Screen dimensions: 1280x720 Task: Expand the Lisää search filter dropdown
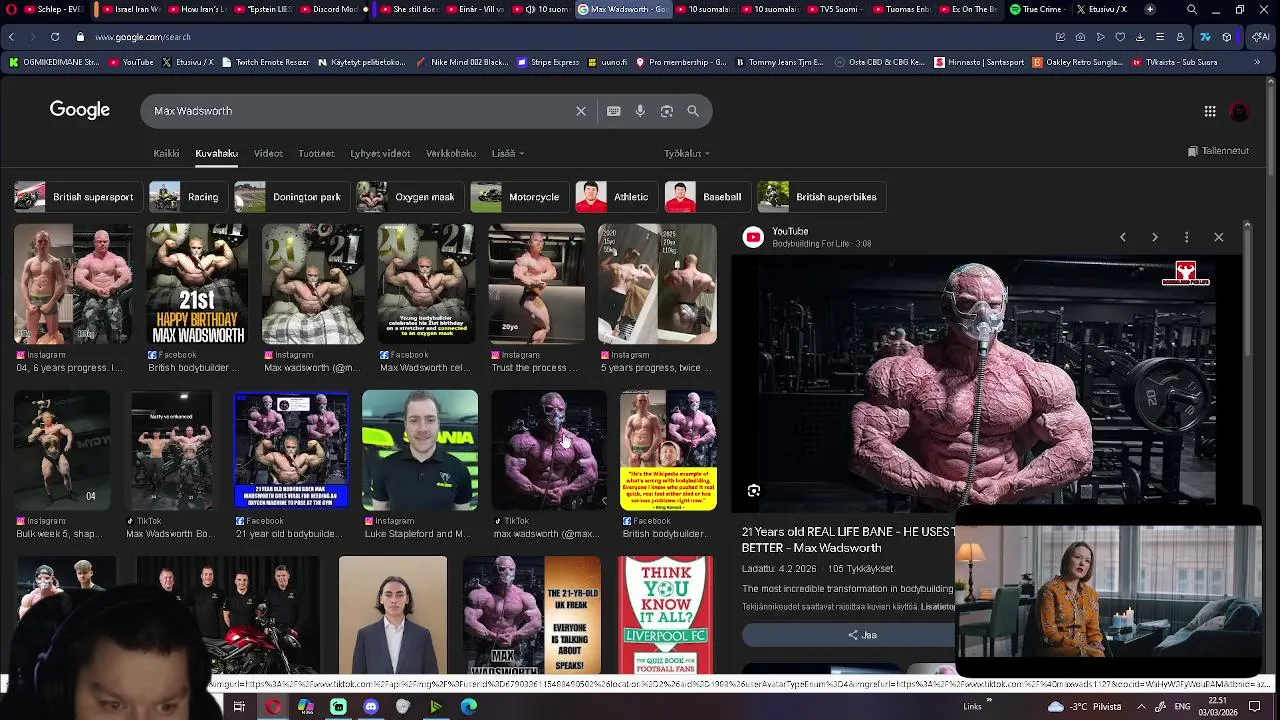tap(508, 153)
